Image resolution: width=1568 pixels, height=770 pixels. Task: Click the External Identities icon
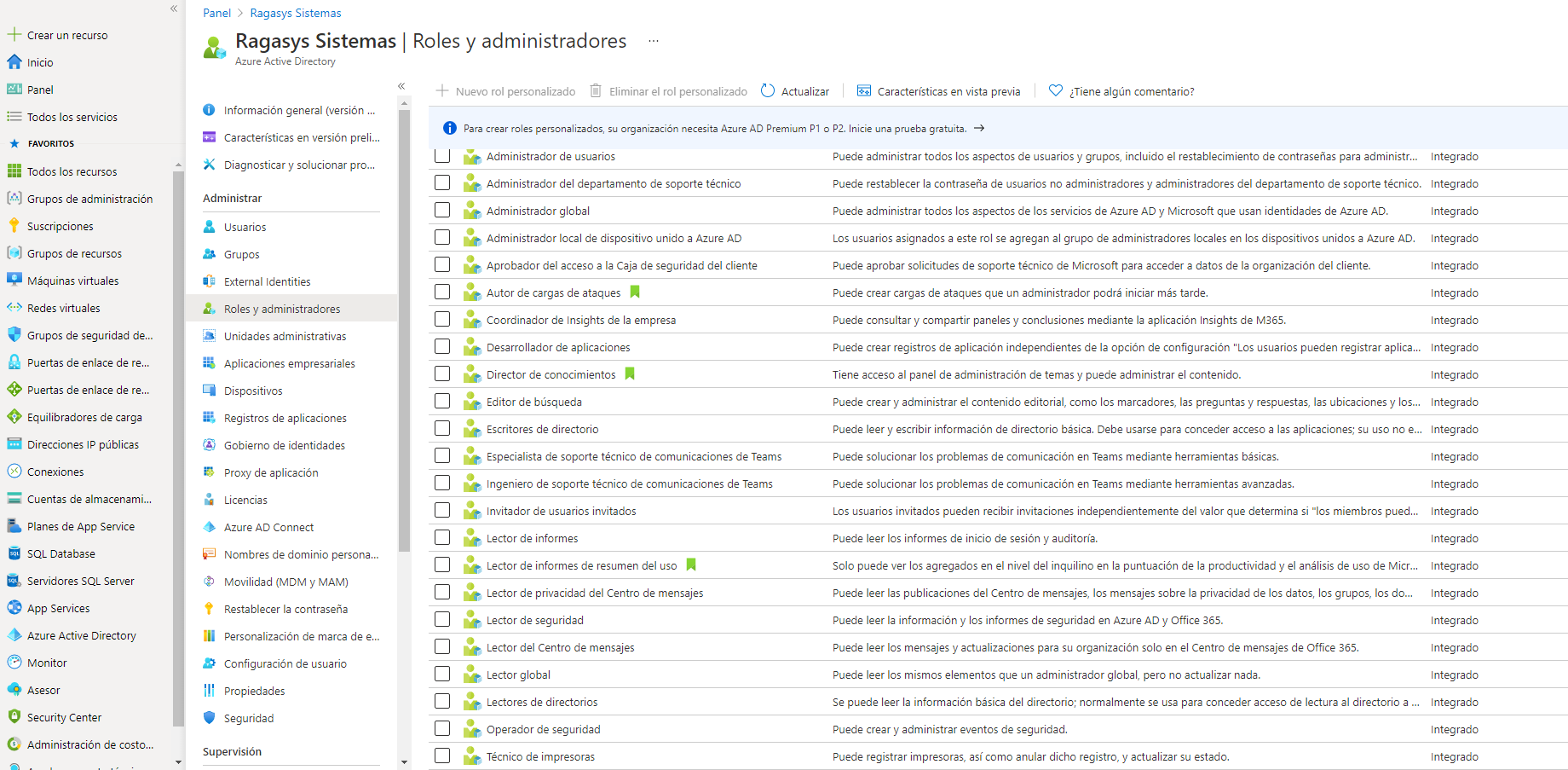click(x=209, y=281)
